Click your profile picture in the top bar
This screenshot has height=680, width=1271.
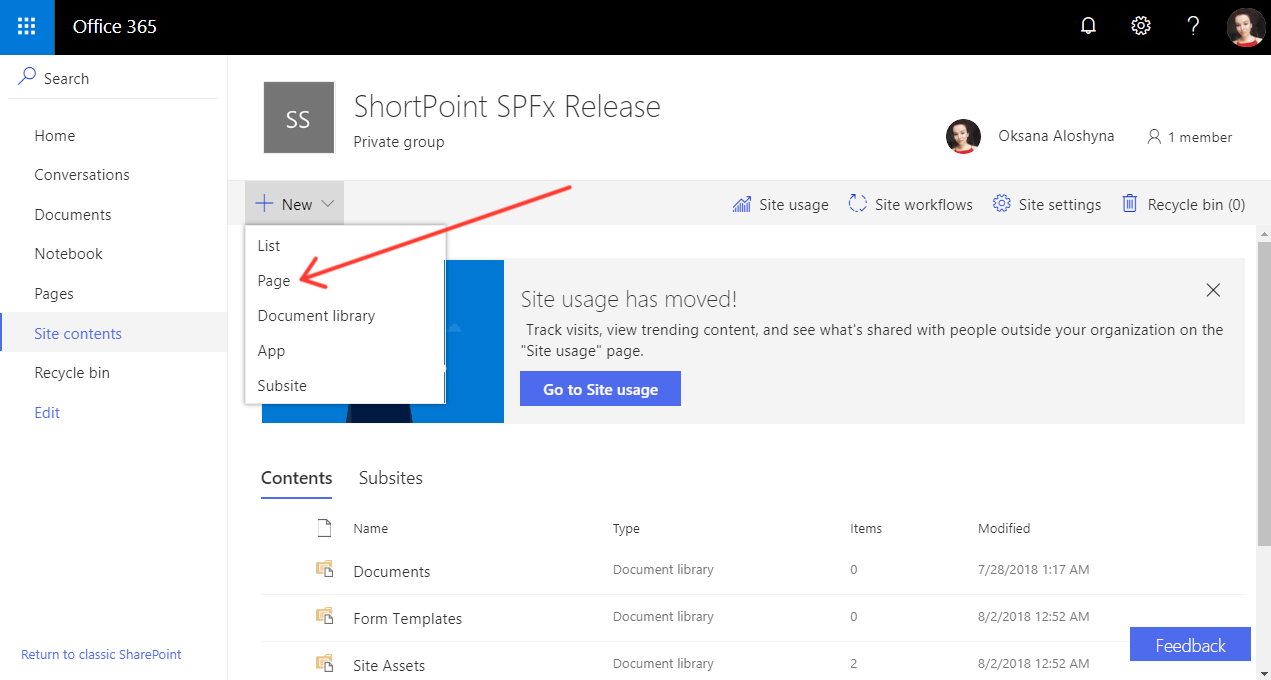[x=1245, y=27]
